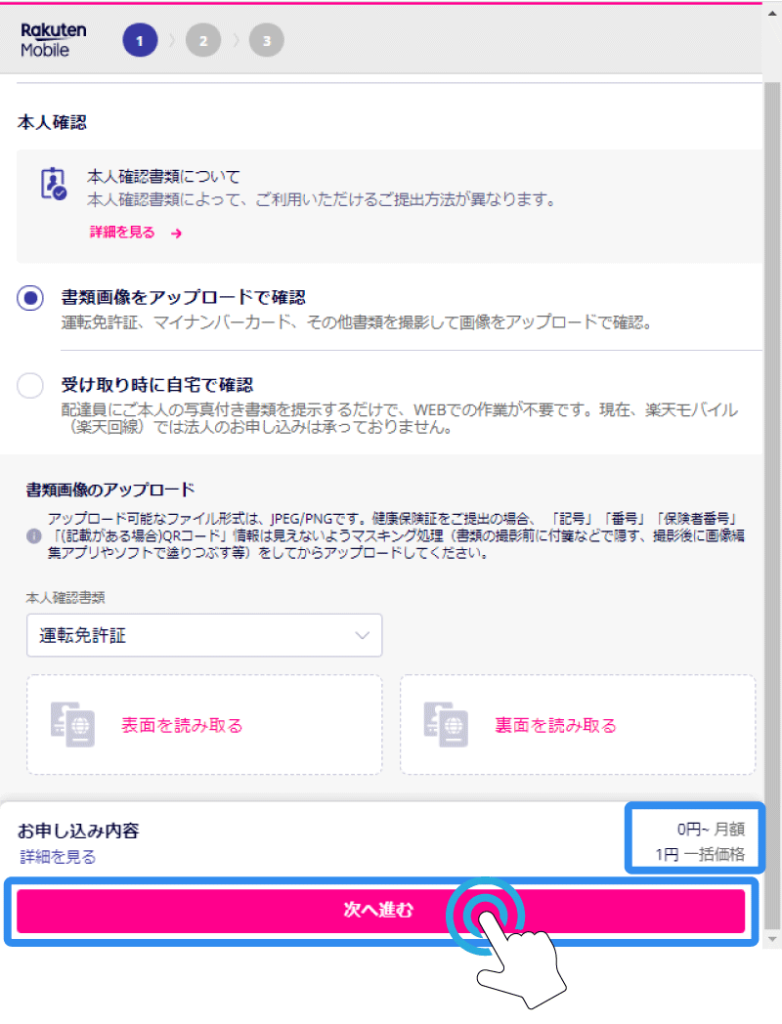Screen dimensions: 782x1024
Task: Click 表面を読み取る upload link
Action: [x=182, y=726]
